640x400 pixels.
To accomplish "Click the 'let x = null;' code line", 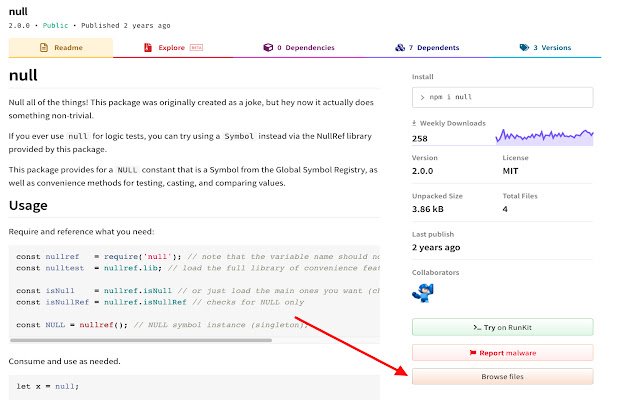I will click(47, 386).
